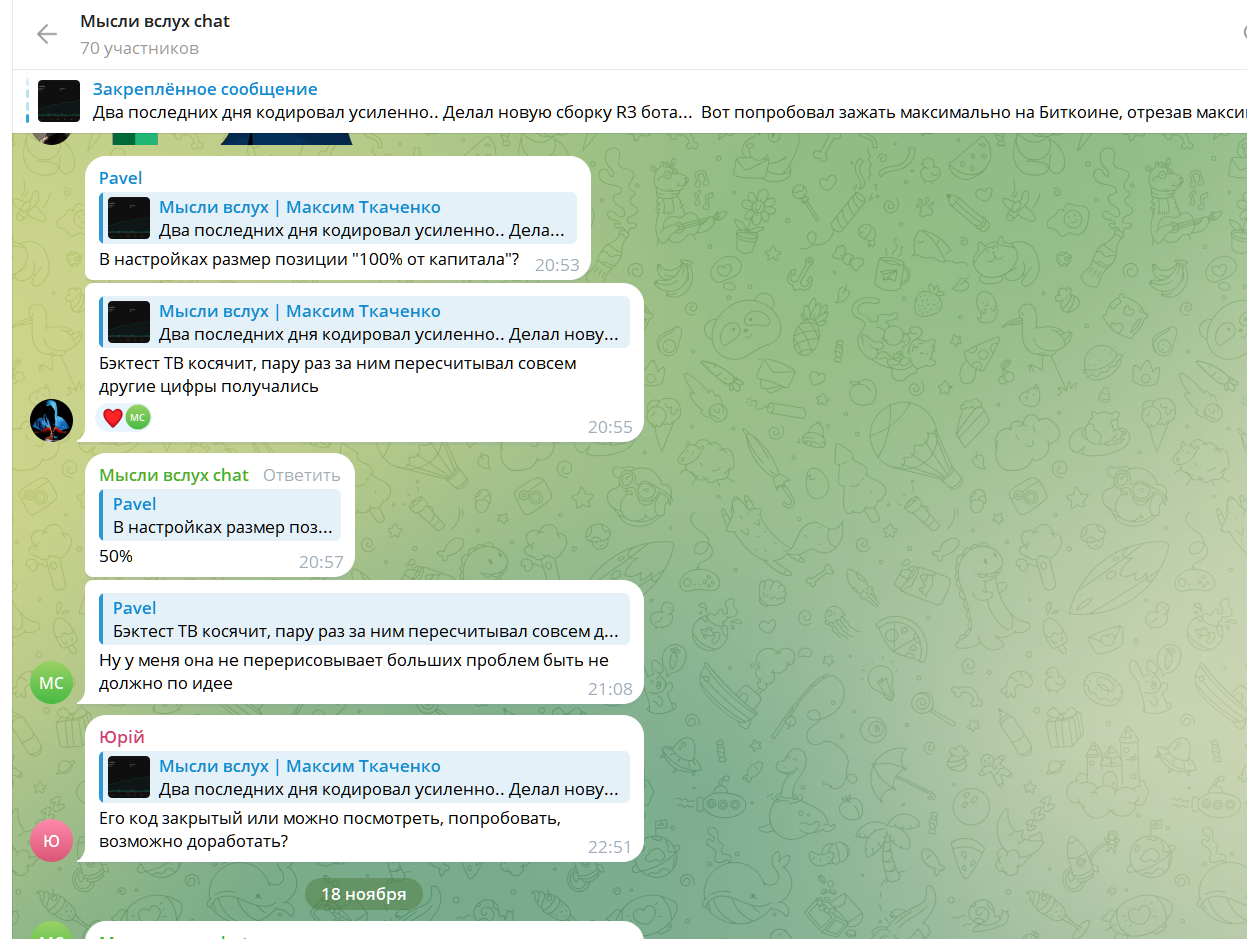Image resolution: width=1247 pixels, height=939 pixels.
Task: Open chat info via "Мысли вслух chat" title
Action: click(x=155, y=21)
